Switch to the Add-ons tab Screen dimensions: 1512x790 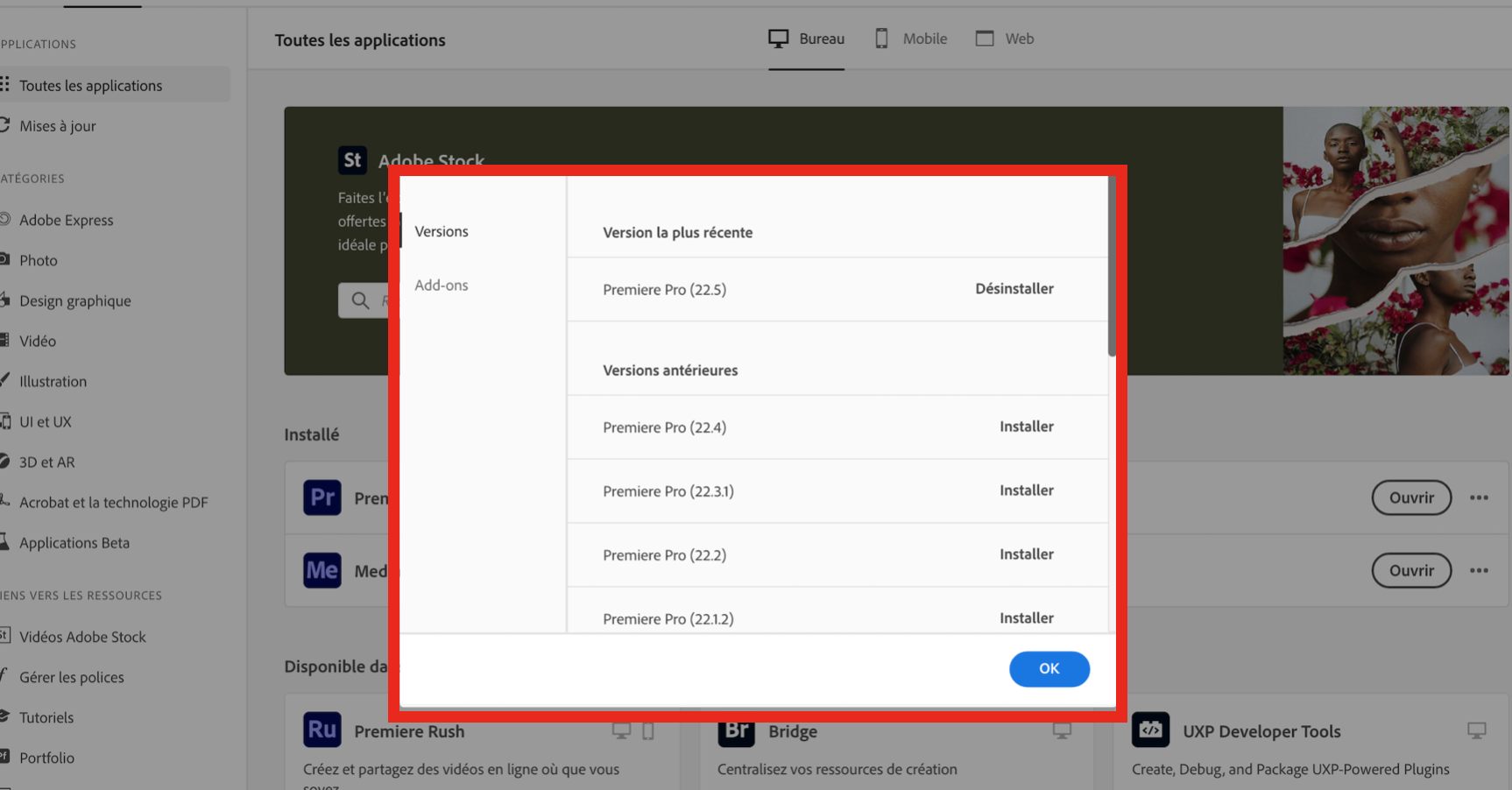click(x=442, y=286)
